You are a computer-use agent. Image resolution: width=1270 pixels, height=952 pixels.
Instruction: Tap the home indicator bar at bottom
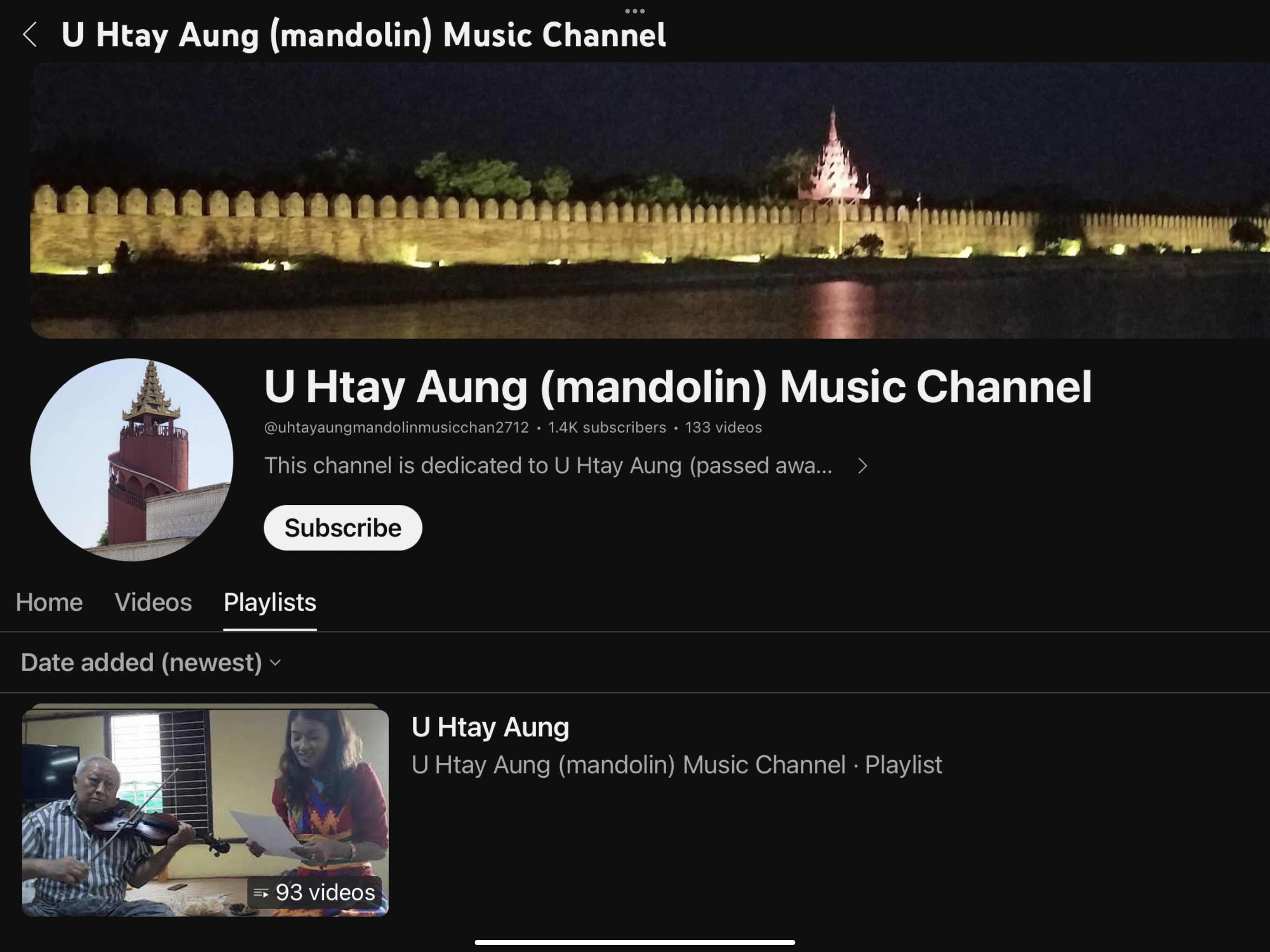pos(635,942)
